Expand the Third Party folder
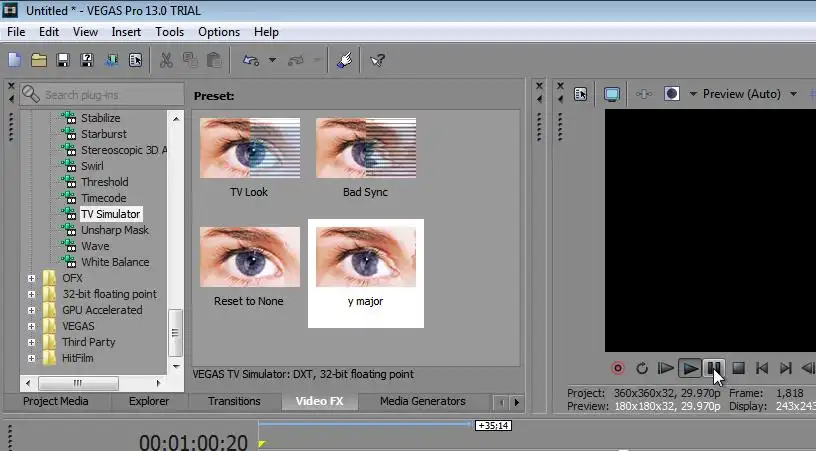816x451 pixels. [32, 342]
